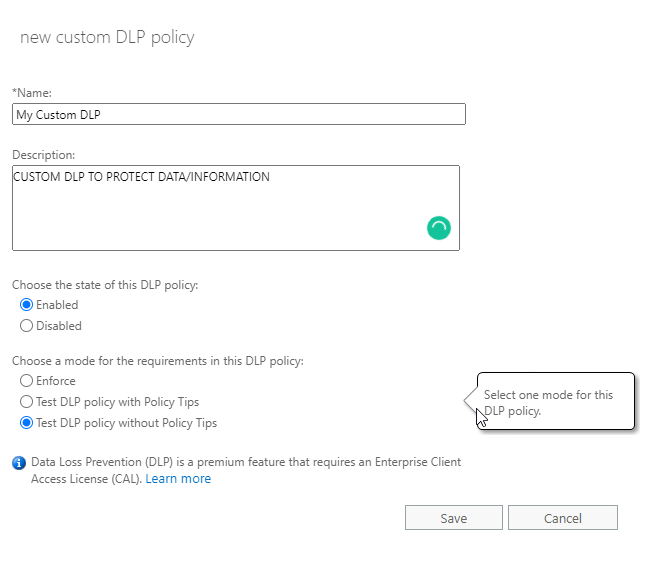Choose the Enforce mode radio button
This screenshot has width=650, height=563.
(26, 381)
